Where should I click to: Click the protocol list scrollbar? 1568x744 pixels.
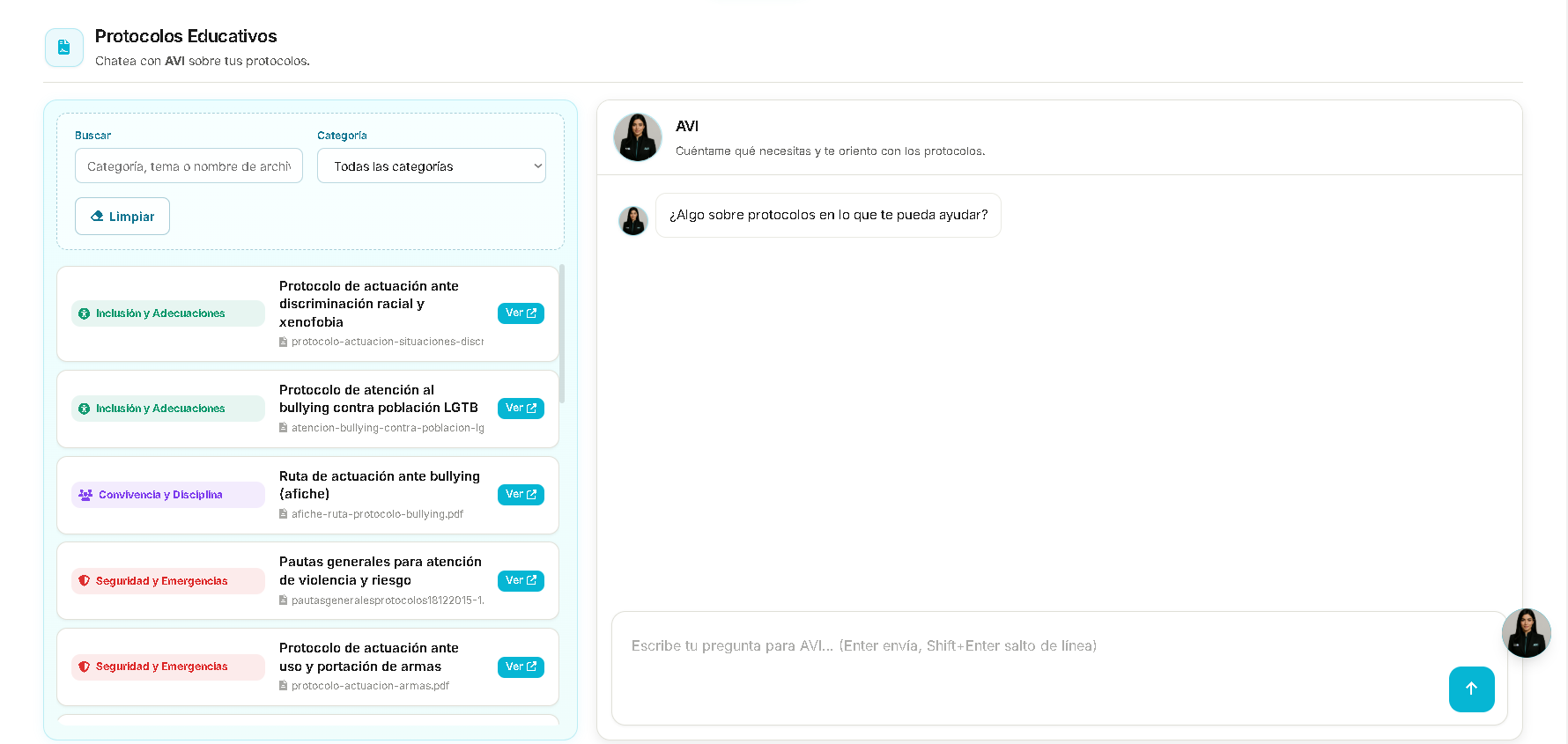562,335
